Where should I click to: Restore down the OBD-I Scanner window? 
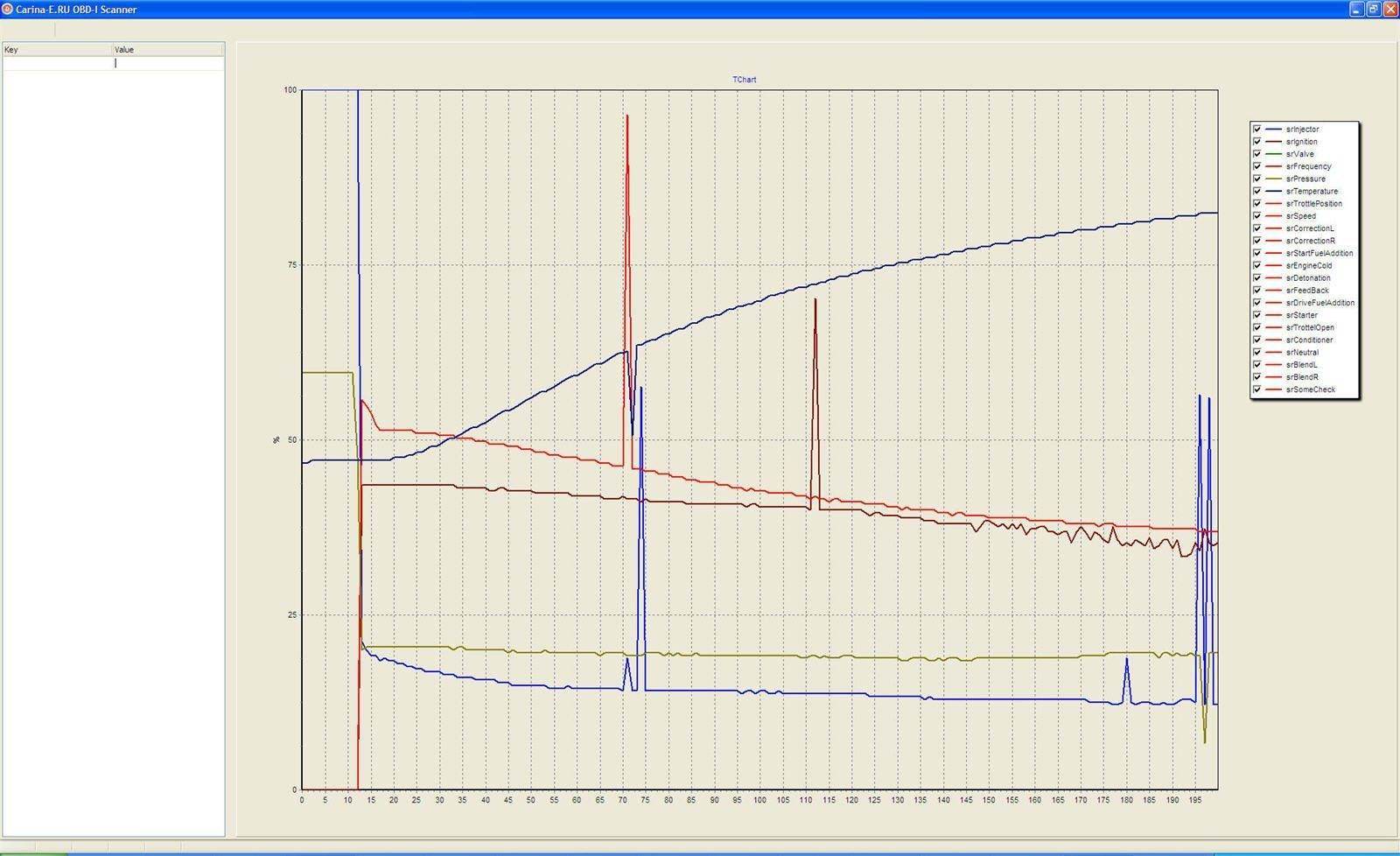point(1374,9)
